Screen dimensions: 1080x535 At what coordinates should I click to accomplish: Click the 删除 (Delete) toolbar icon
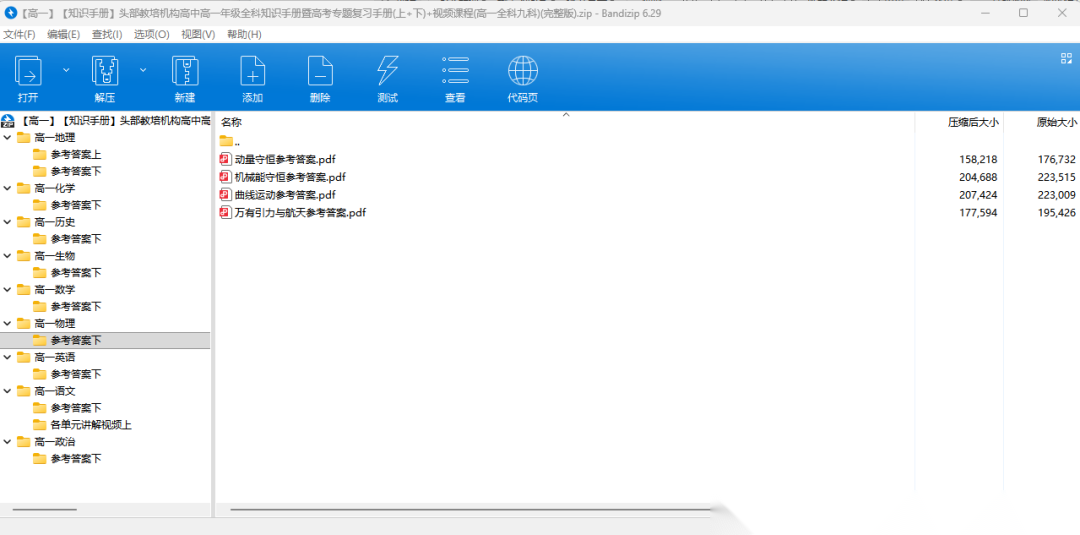click(x=320, y=72)
